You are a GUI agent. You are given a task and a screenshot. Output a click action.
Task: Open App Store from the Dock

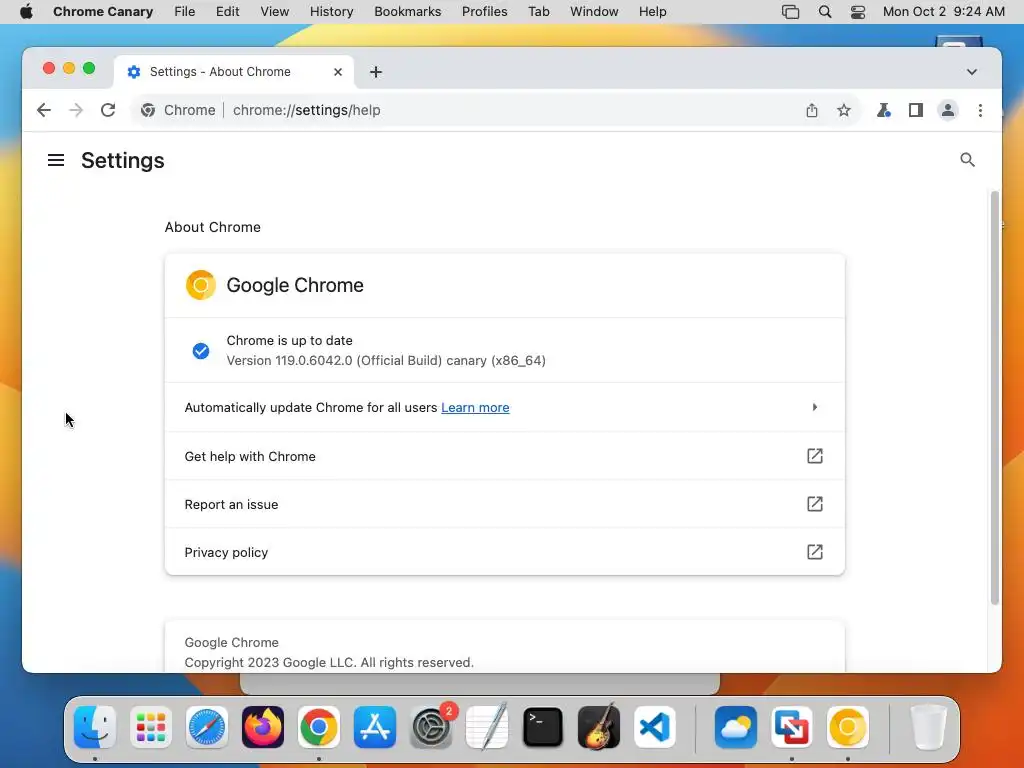(375, 727)
